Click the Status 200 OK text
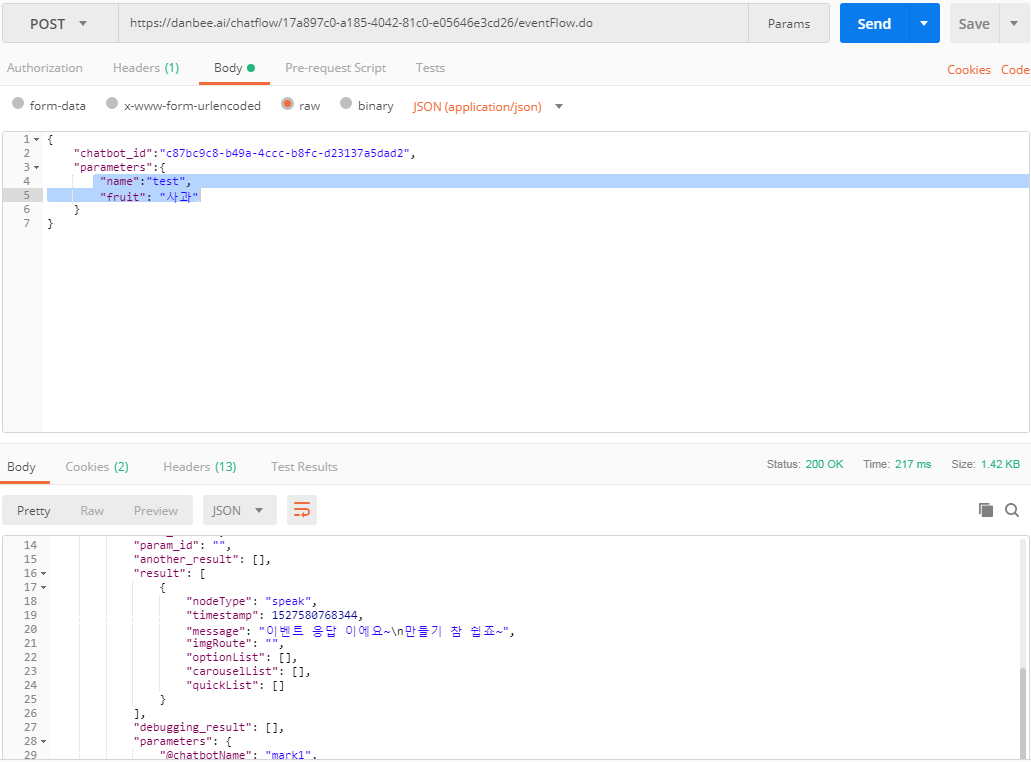Screen dimensions: 1031x762 pyautogui.click(x=805, y=464)
